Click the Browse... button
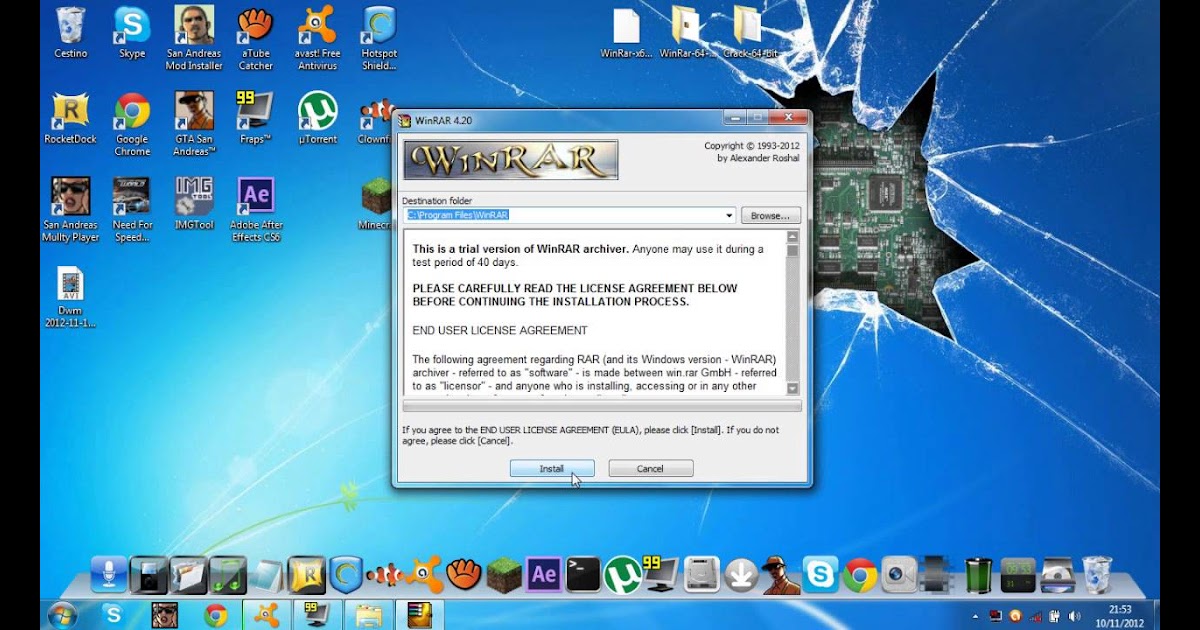This screenshot has width=1200, height=630. tap(771, 215)
